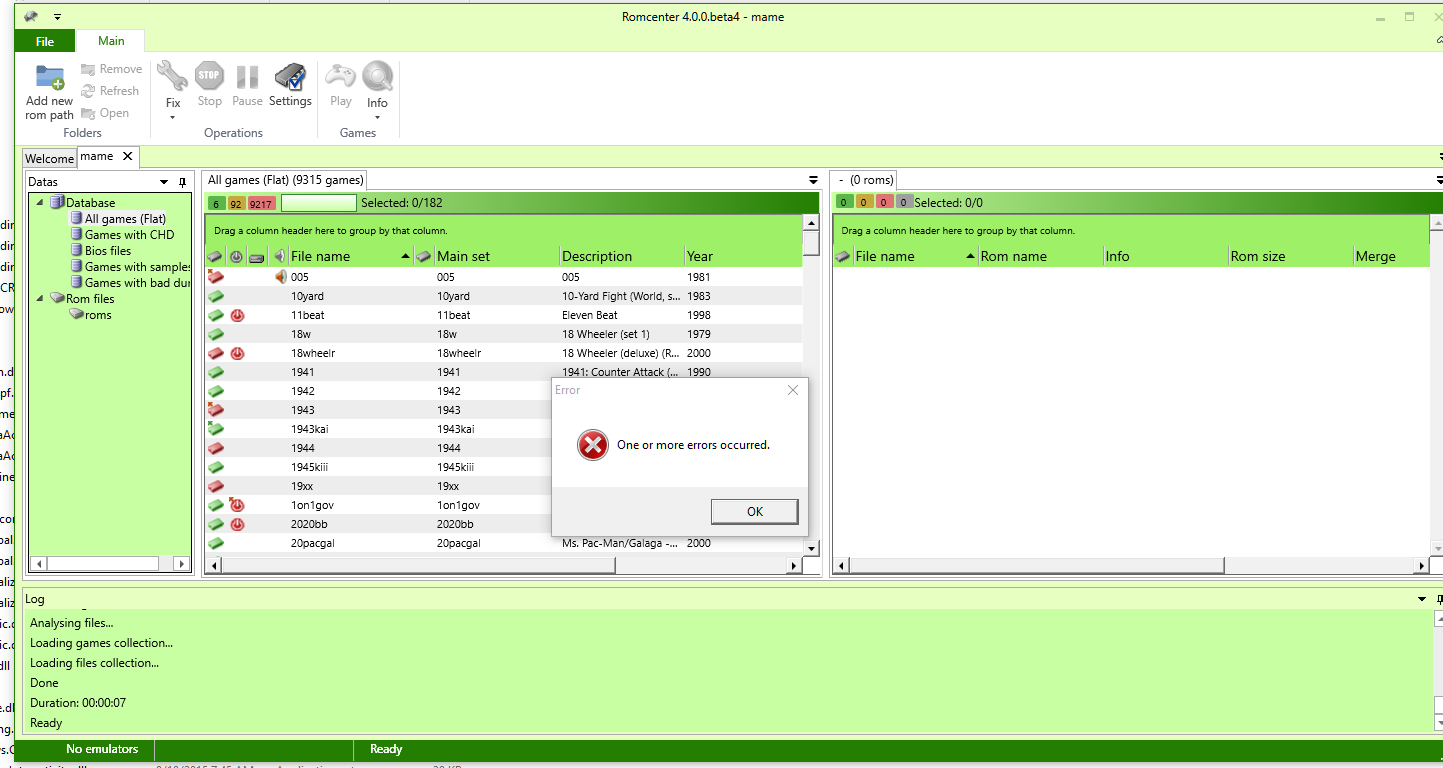This screenshot has width=1443, height=768.
Task: Open the Datas panel dropdown arrow
Action: click(164, 182)
